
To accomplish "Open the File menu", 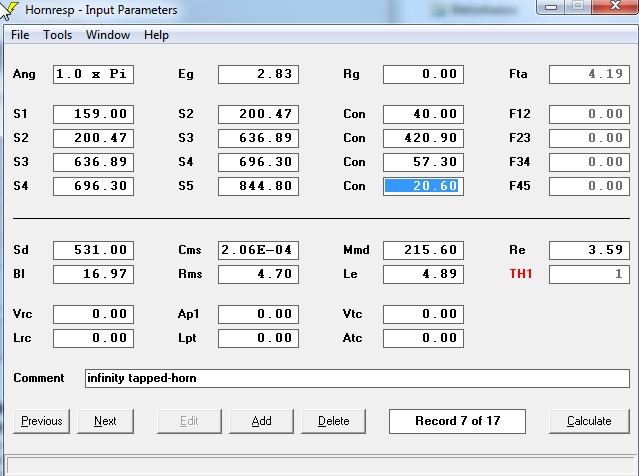I will click(20, 35).
